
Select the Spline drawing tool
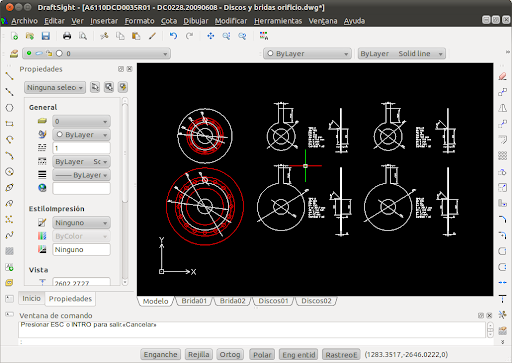9,235
